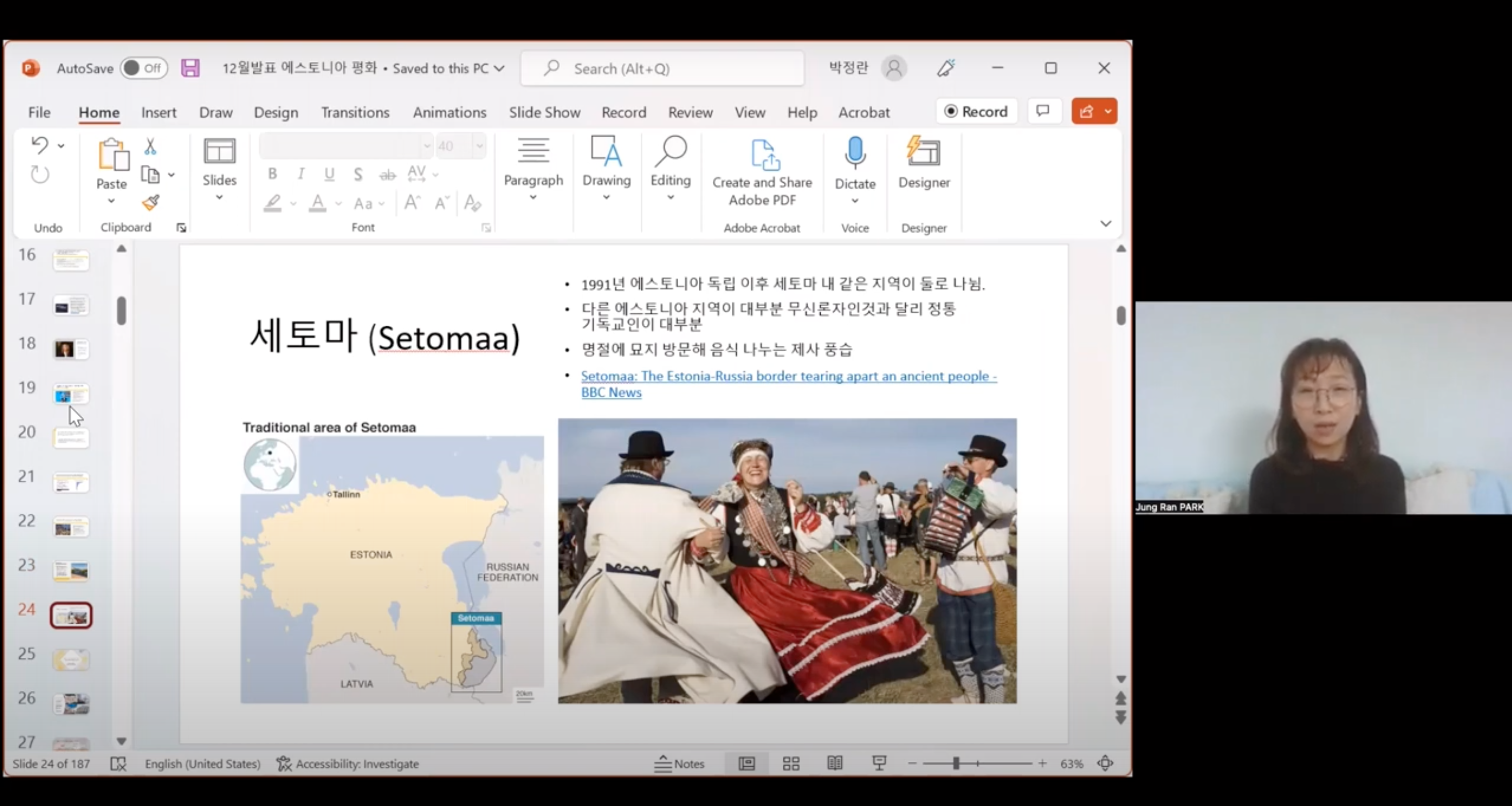The height and width of the screenshot is (806, 1512).
Task: Toggle the Notes pane
Action: [x=679, y=763]
